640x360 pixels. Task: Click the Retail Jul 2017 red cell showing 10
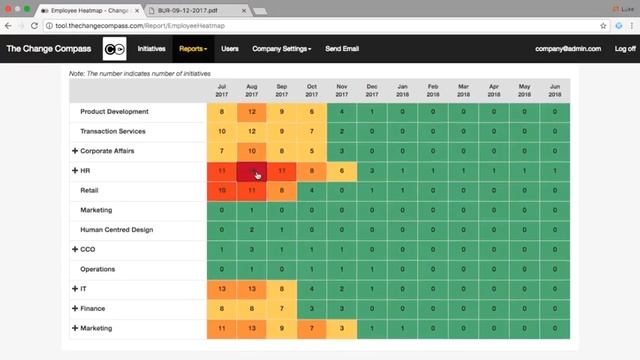(x=222, y=191)
